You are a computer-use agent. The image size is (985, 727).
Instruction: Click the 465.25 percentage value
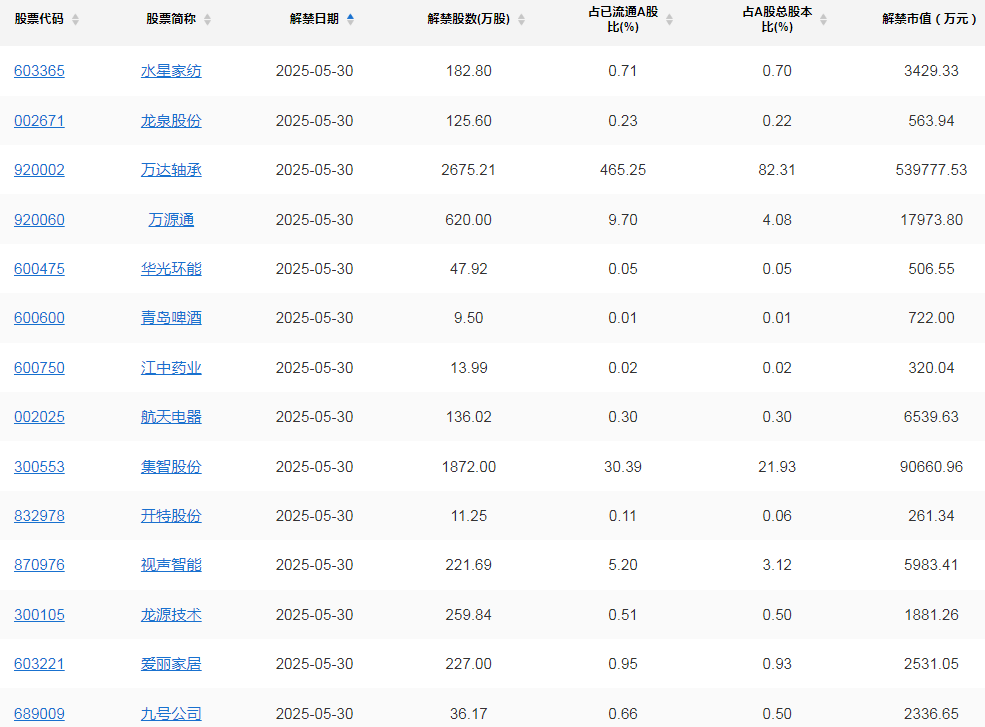pyautogui.click(x=623, y=170)
